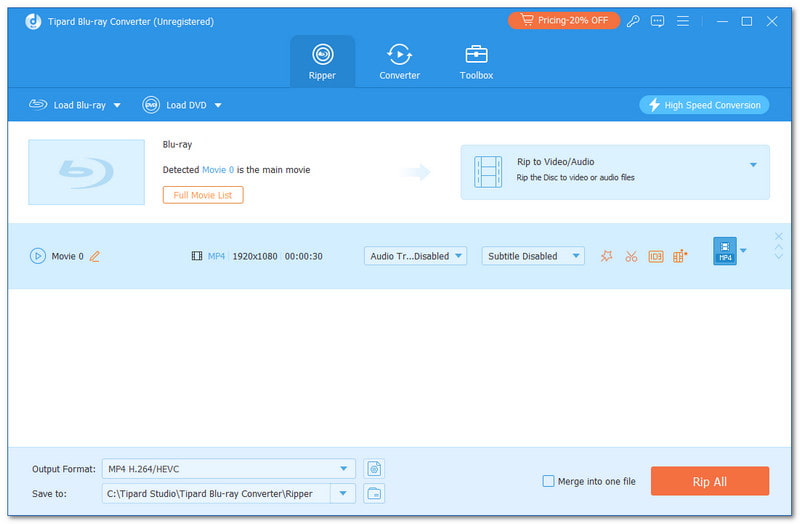Click the Pricing-20% OFF button
Viewport: 800px width, 524px height.
coord(564,20)
